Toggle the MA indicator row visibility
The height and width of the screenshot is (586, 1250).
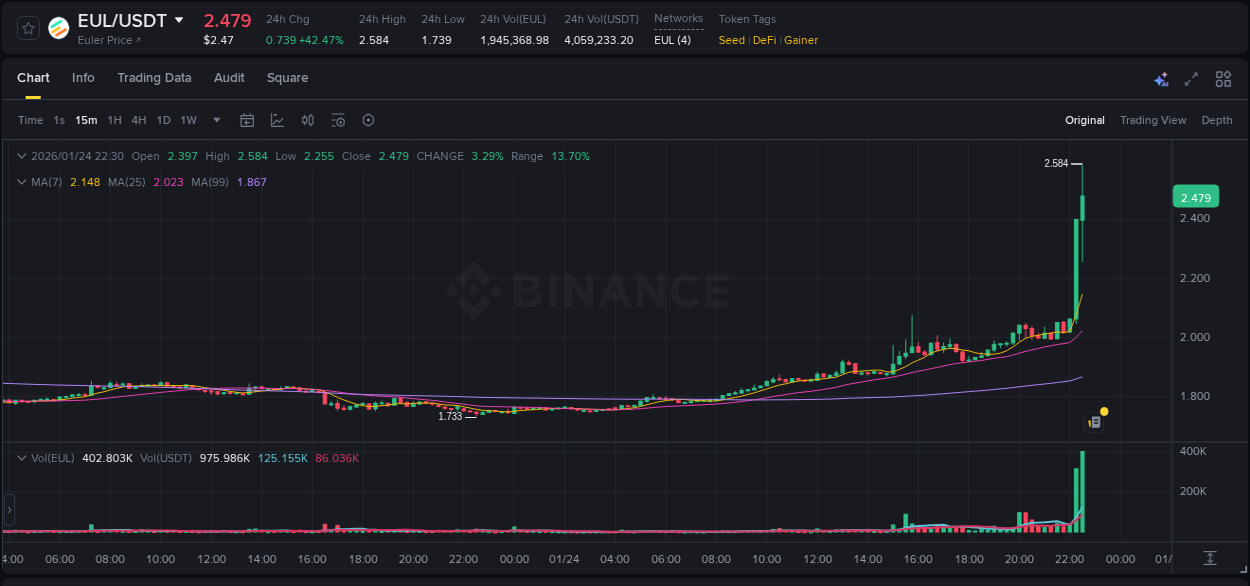22,182
